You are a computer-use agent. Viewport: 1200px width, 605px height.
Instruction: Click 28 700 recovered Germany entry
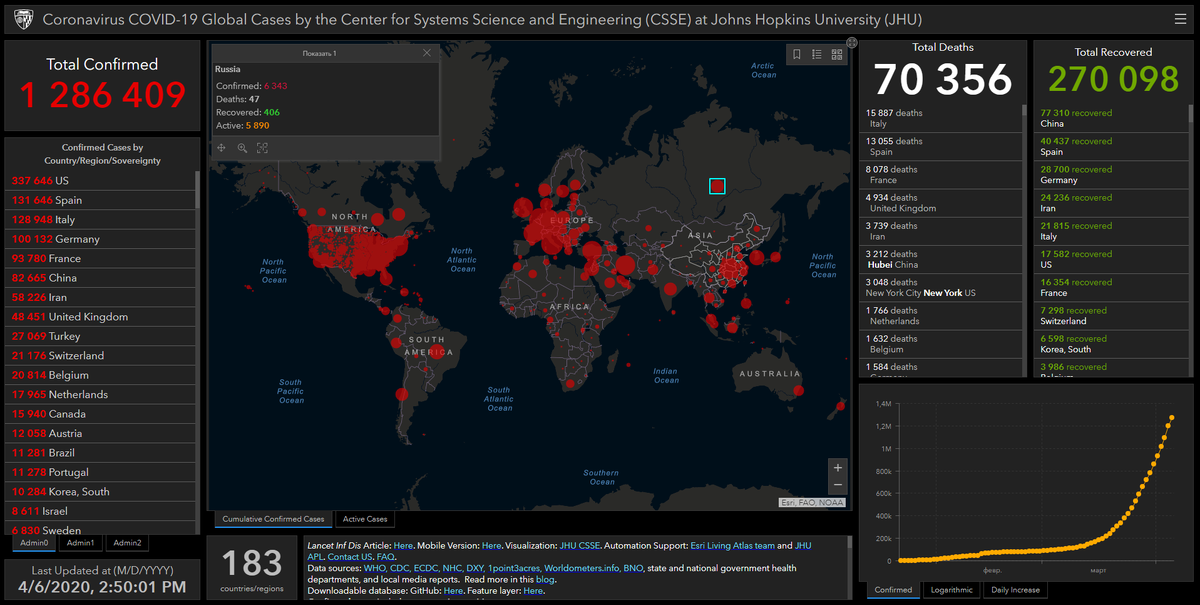click(x=1112, y=174)
